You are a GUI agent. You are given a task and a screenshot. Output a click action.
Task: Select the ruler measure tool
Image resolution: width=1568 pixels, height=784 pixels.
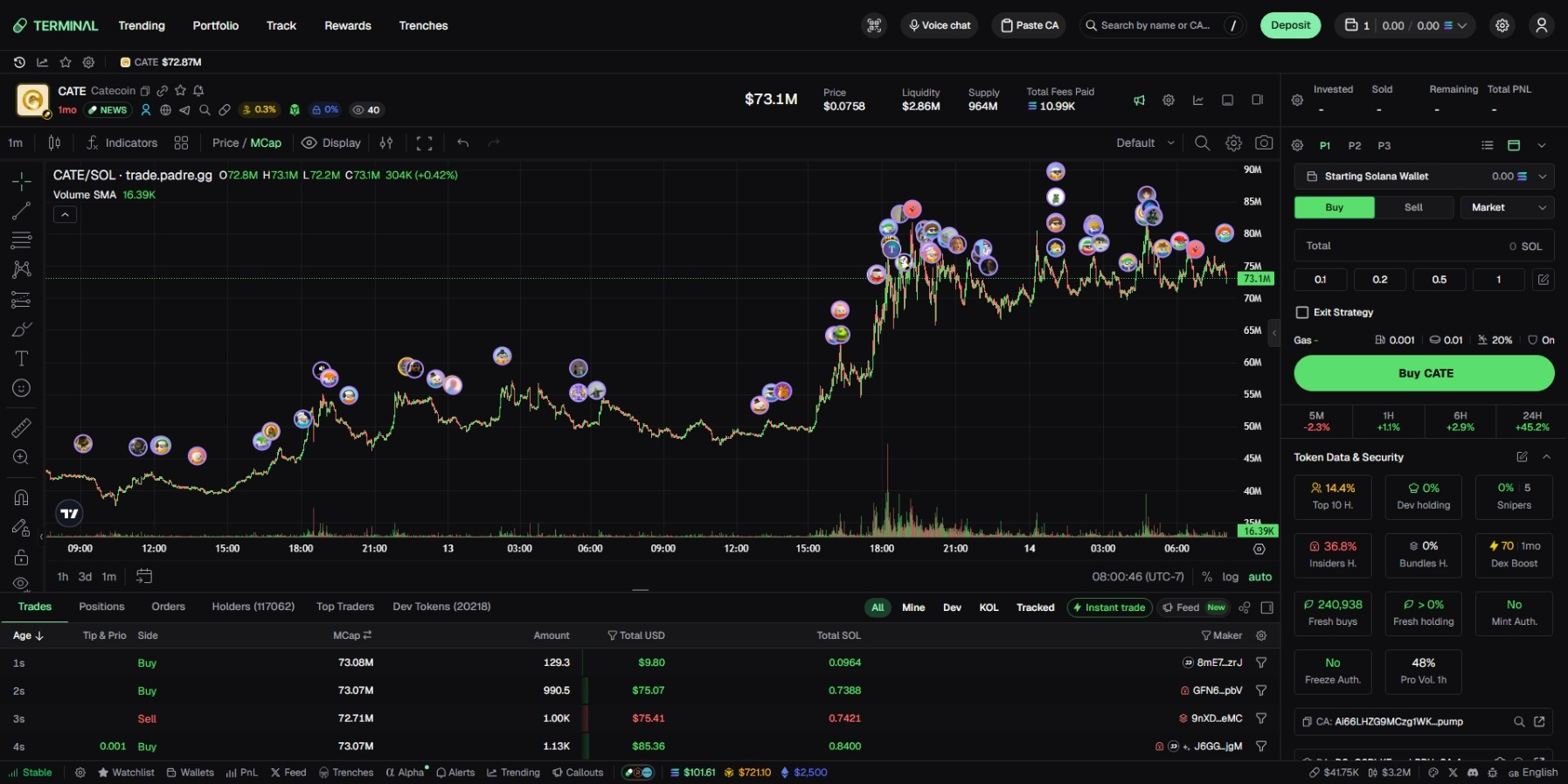point(22,427)
